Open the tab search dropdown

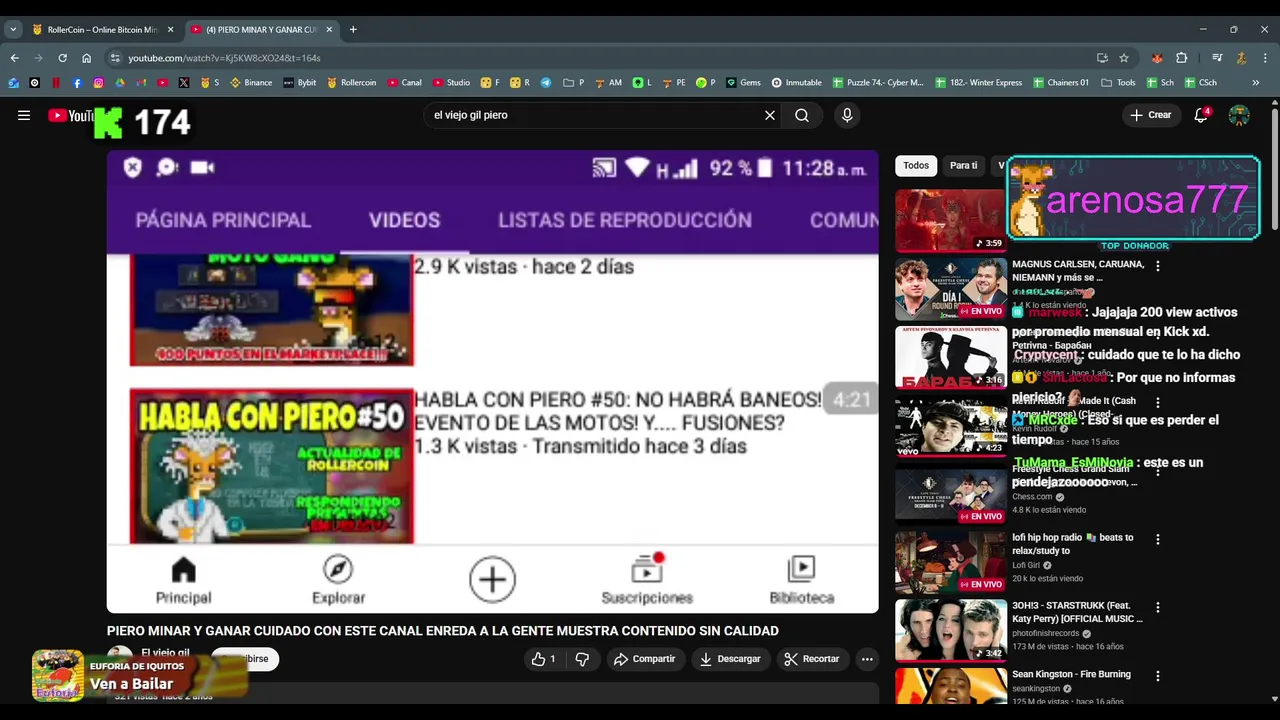pyautogui.click(x=13, y=30)
